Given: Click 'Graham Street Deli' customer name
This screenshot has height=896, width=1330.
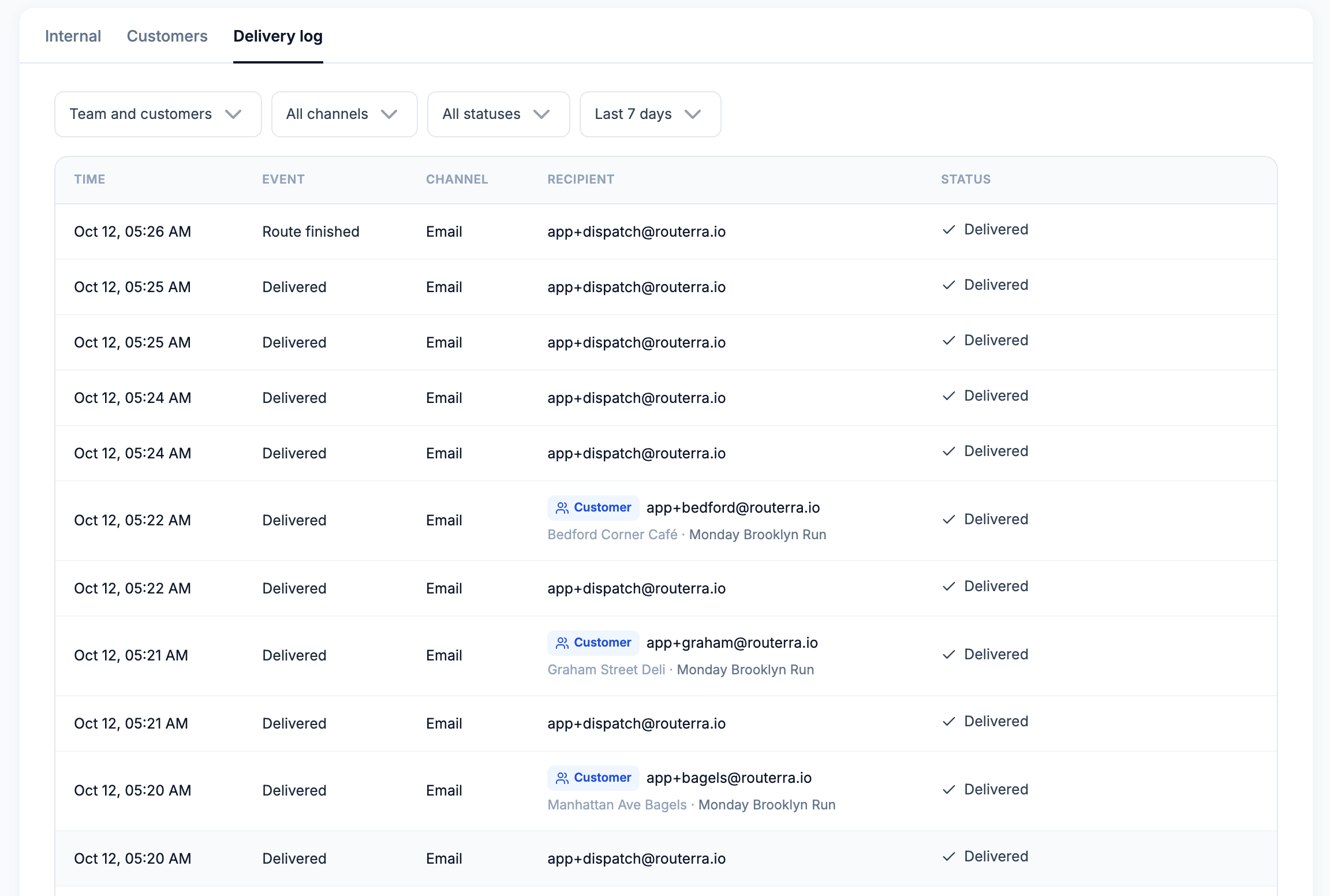Looking at the screenshot, I should point(606,670).
